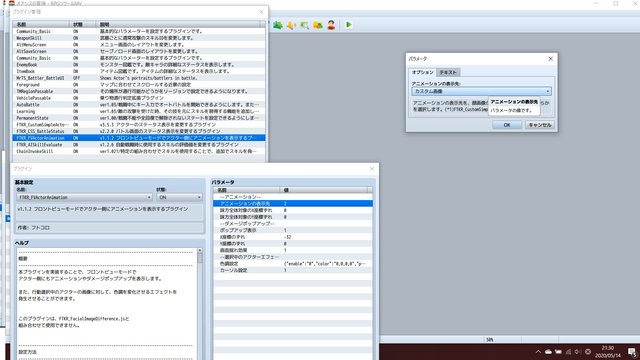640x360 pixels.
Task: Switch to the テキスト tab
Action: point(448,72)
